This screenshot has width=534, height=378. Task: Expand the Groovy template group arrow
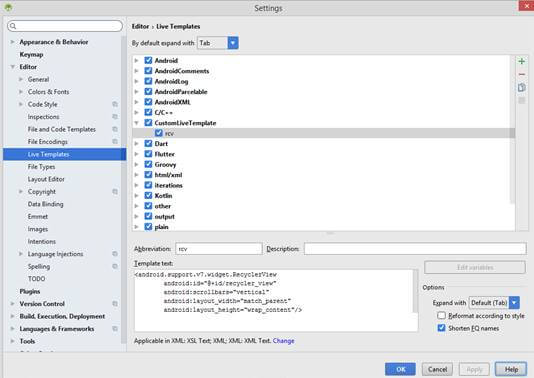(x=136, y=164)
